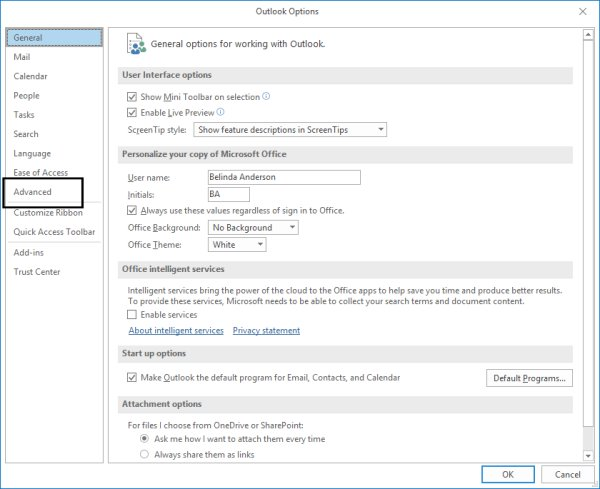Click the scrollbar down arrow
This screenshot has width=600, height=489.
coord(588,455)
